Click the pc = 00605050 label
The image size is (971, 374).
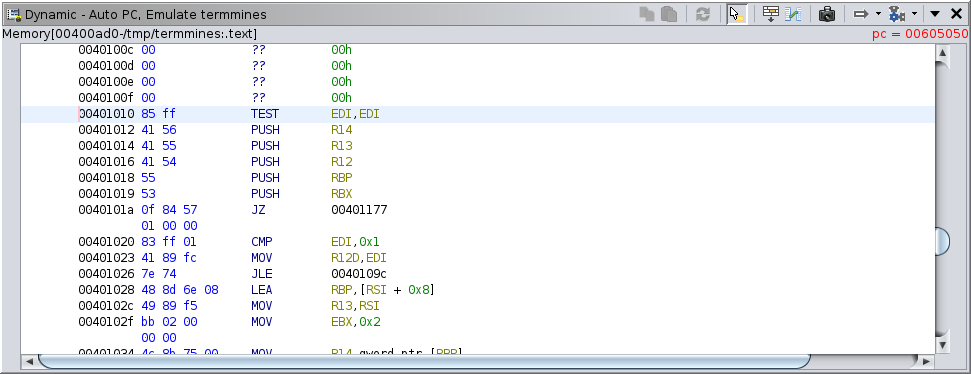pos(920,34)
